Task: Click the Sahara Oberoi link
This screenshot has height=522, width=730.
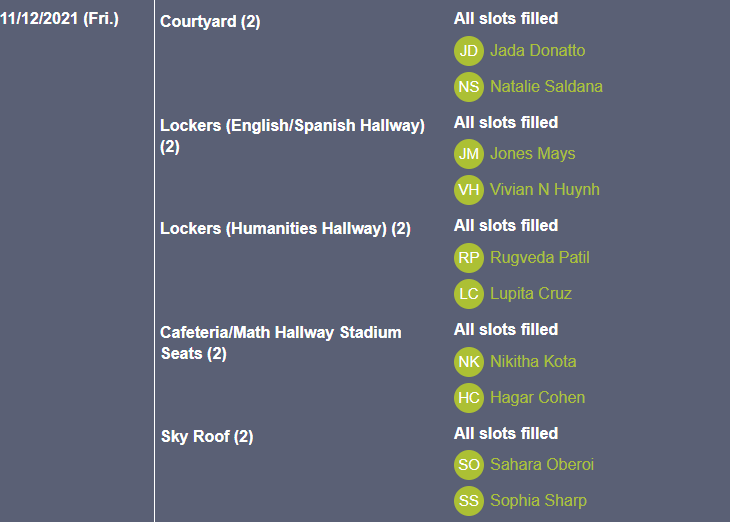Action: point(541,465)
